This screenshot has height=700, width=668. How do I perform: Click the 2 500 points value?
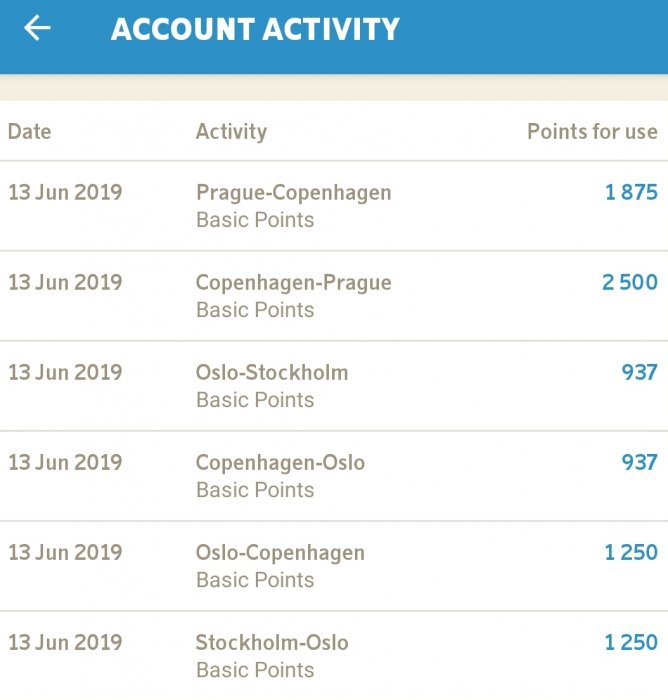click(630, 282)
